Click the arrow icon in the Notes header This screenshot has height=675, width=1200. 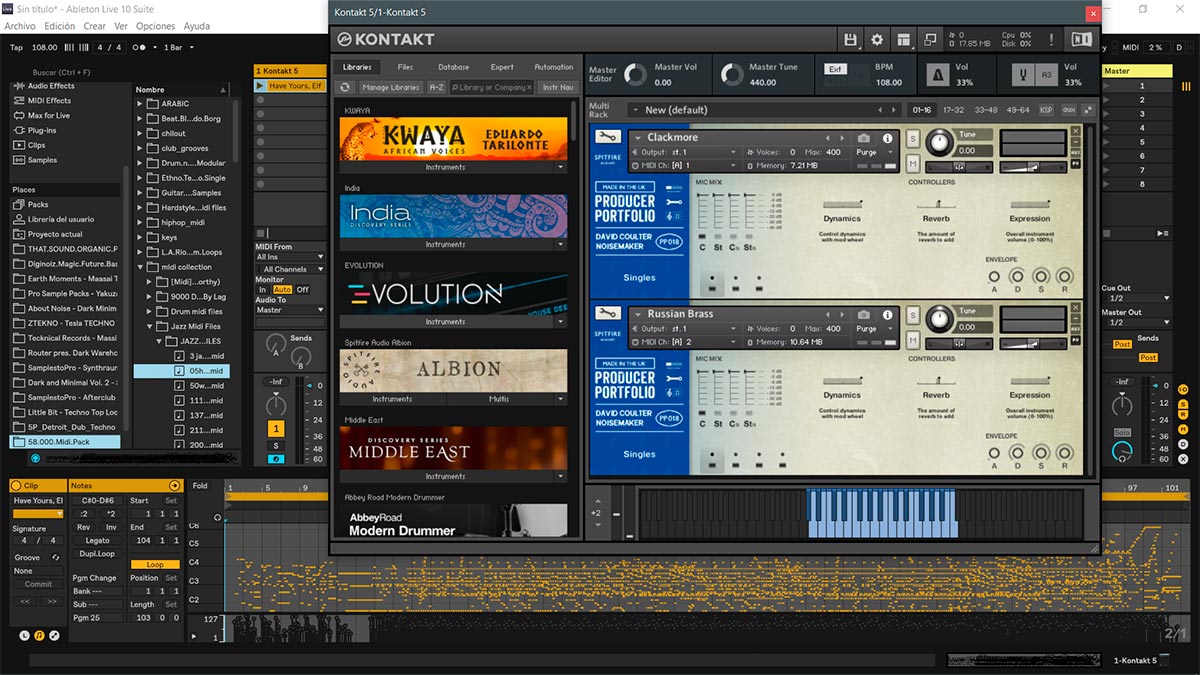click(x=175, y=485)
